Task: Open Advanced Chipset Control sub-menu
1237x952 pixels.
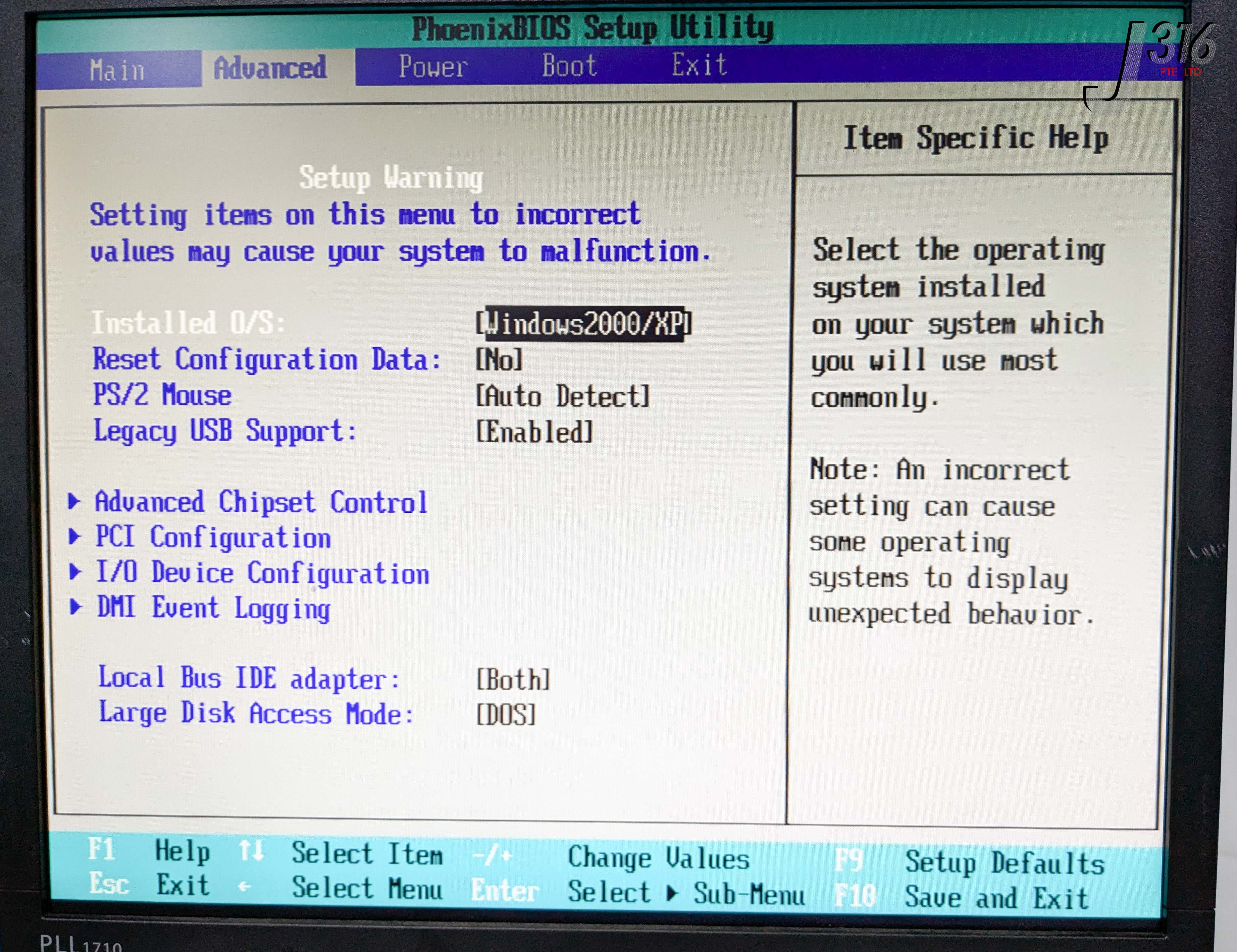Action: coord(261,502)
